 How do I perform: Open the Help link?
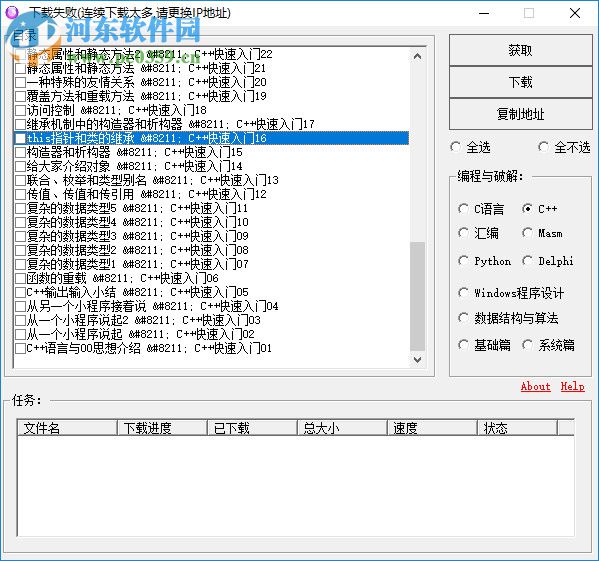click(x=572, y=386)
